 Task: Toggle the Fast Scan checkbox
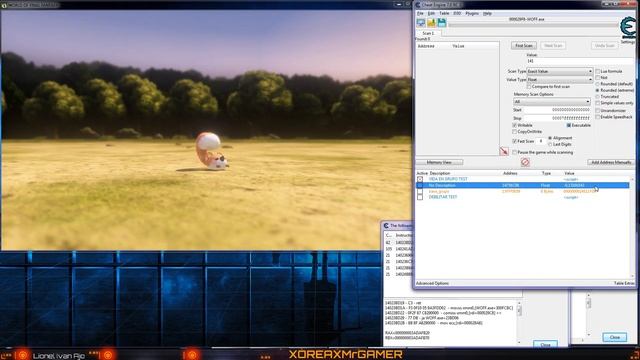515,141
